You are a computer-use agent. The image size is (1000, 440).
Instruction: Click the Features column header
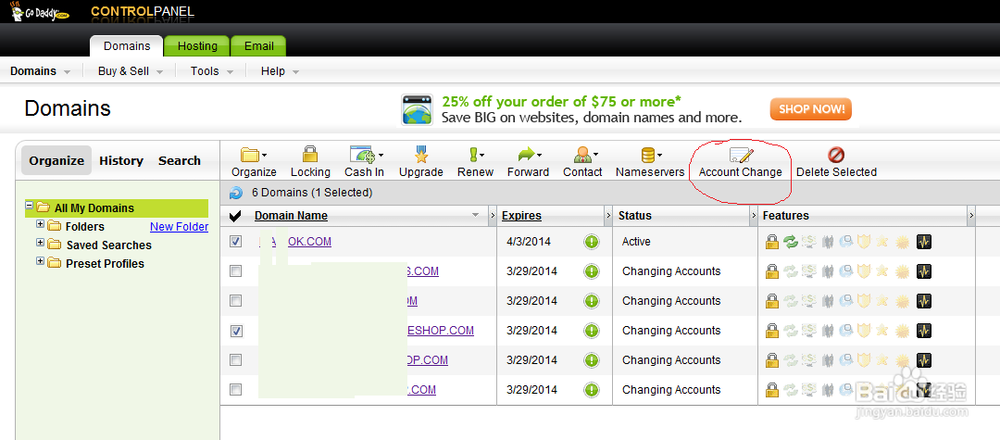786,216
